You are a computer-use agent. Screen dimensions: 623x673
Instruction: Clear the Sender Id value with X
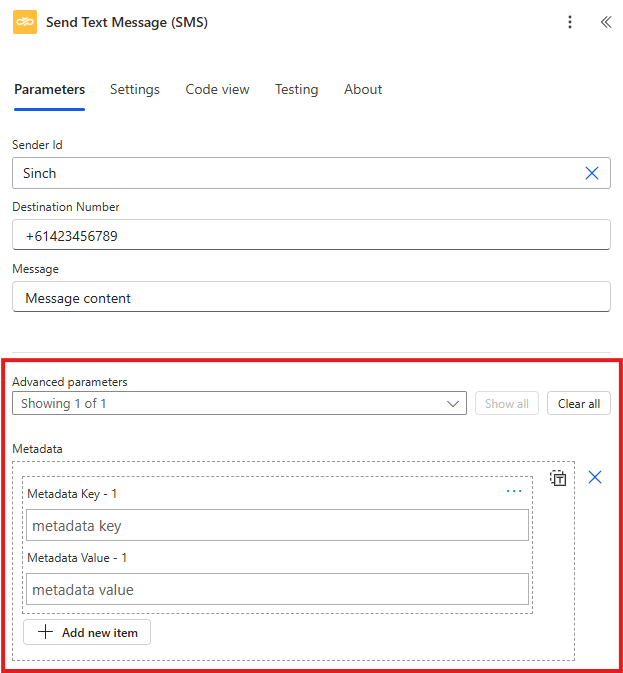point(592,173)
